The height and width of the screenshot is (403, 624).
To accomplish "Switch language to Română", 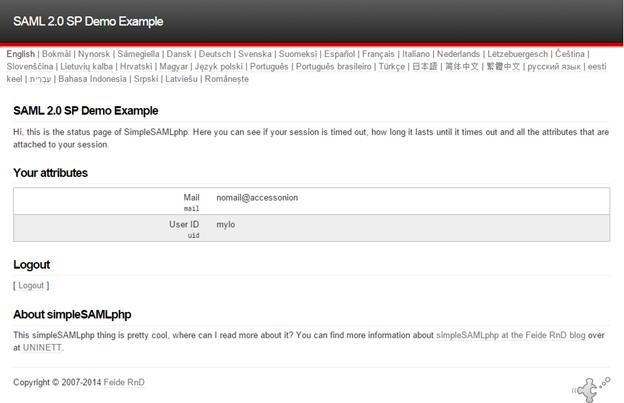I will pos(226,79).
